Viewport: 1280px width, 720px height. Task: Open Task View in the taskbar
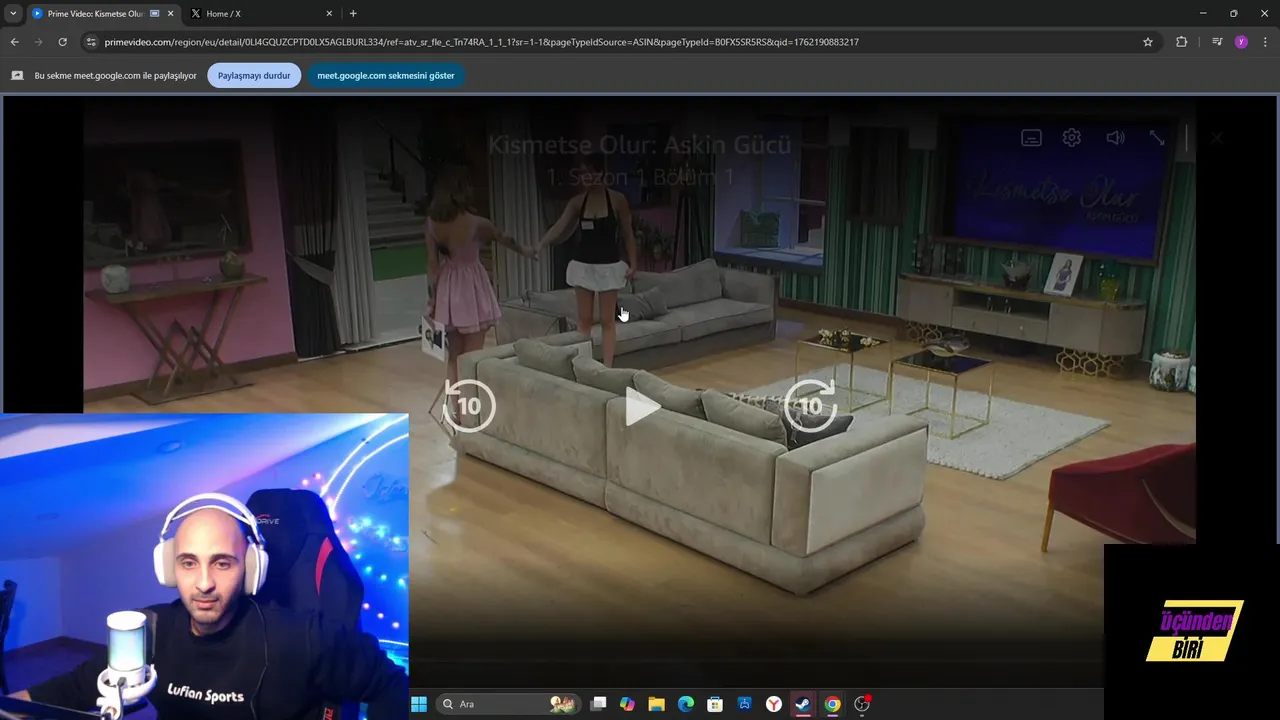coord(598,704)
